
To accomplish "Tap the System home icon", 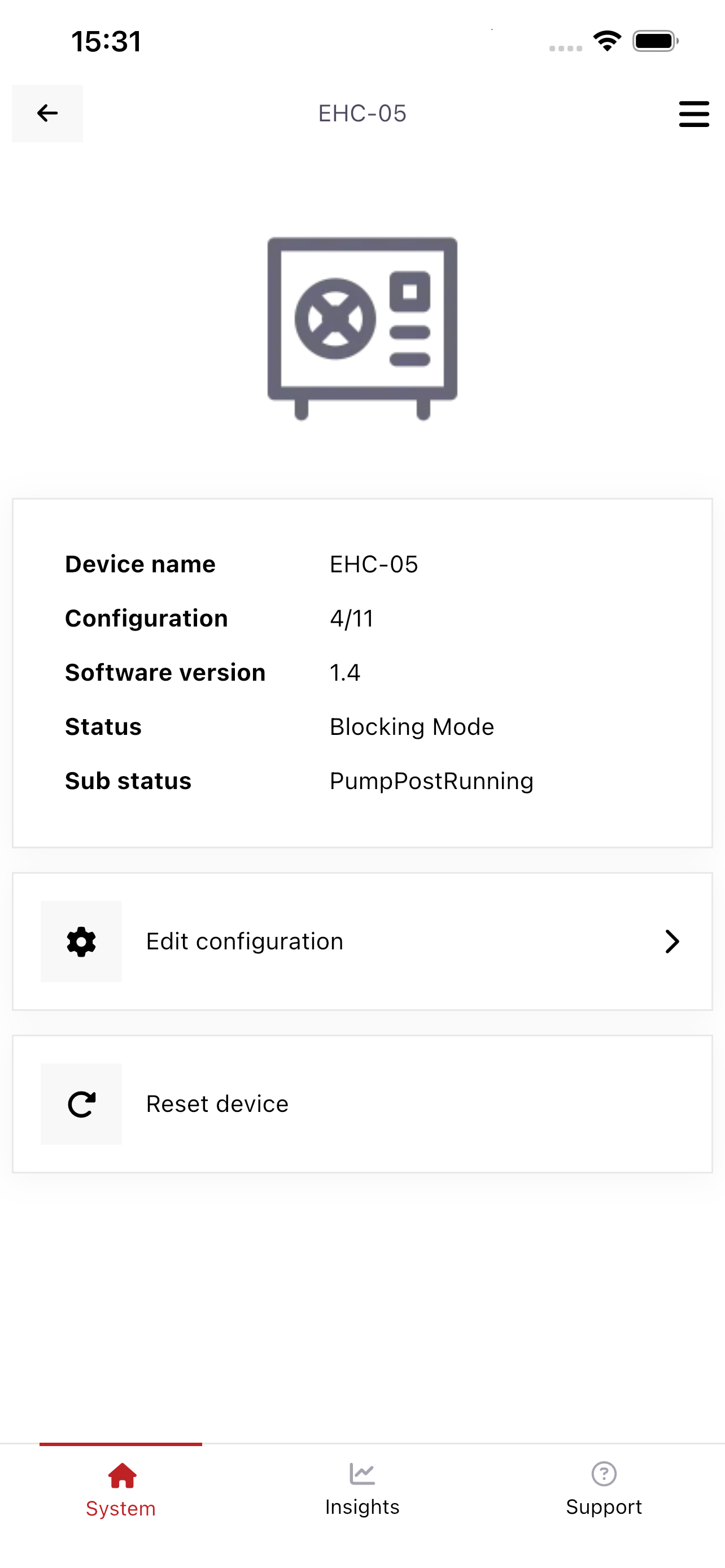I will pos(122,1475).
